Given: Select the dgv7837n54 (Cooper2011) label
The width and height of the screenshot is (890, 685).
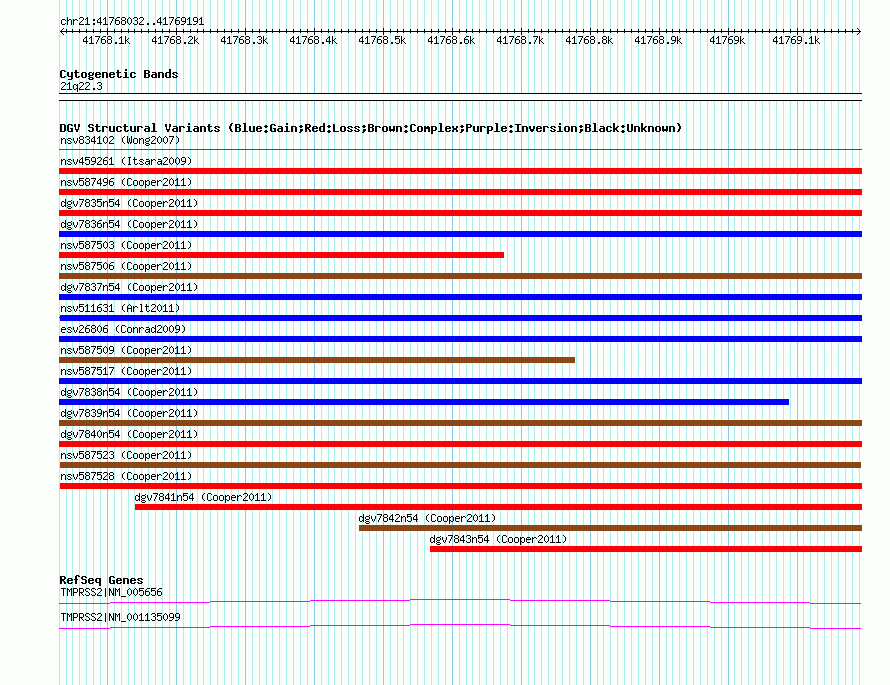Looking at the screenshot, I should 129,287.
